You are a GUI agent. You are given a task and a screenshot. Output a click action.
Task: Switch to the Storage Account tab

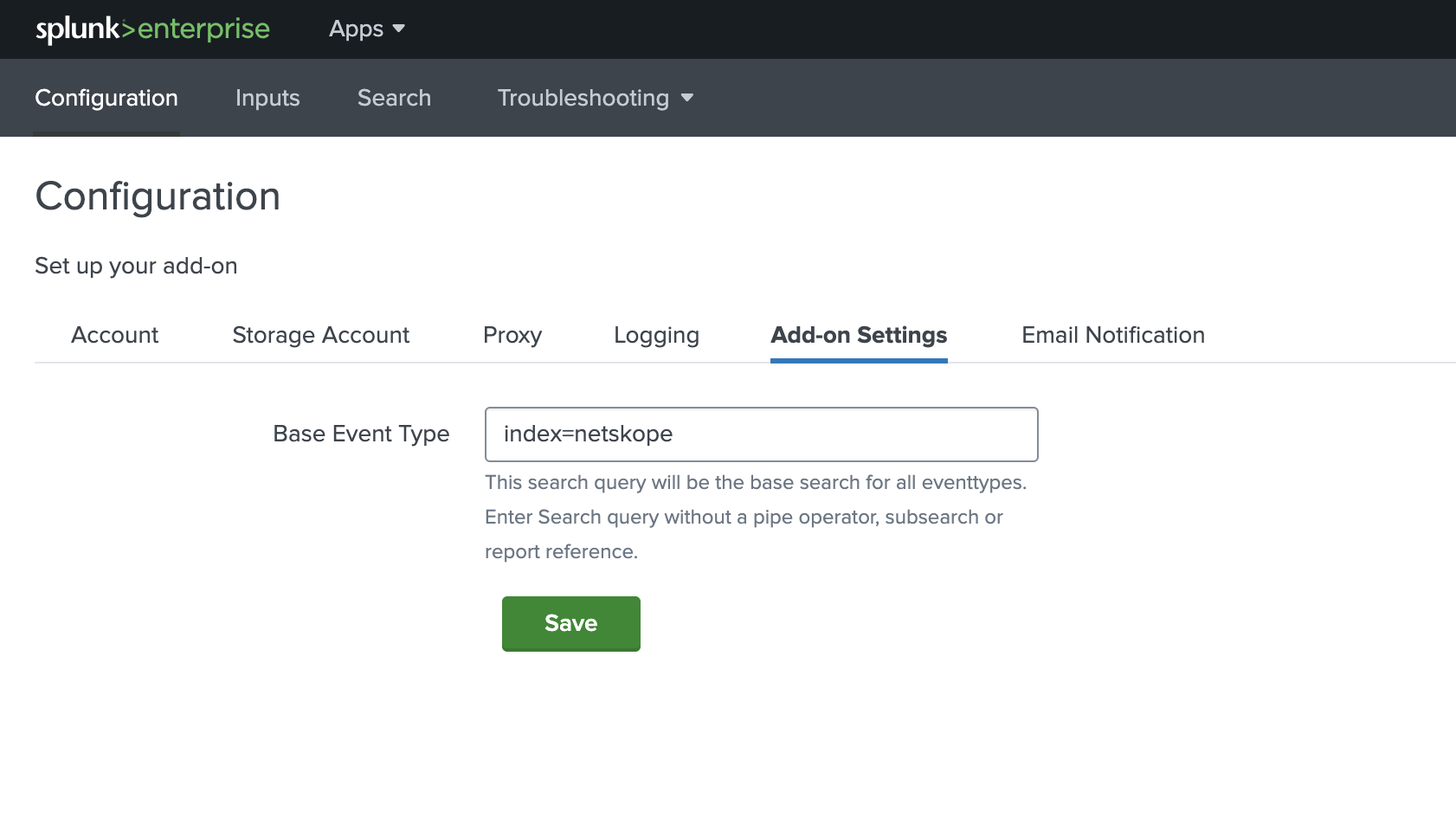[x=321, y=335]
